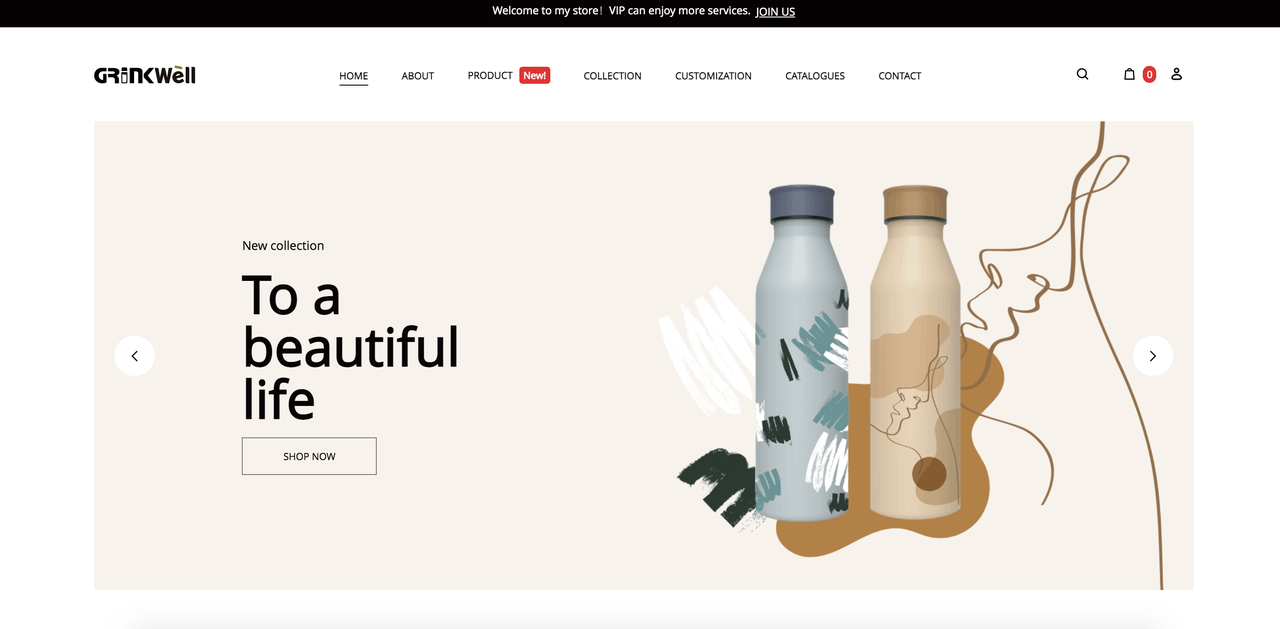
Task: Advance to next slide with right arrow
Action: tap(1152, 356)
